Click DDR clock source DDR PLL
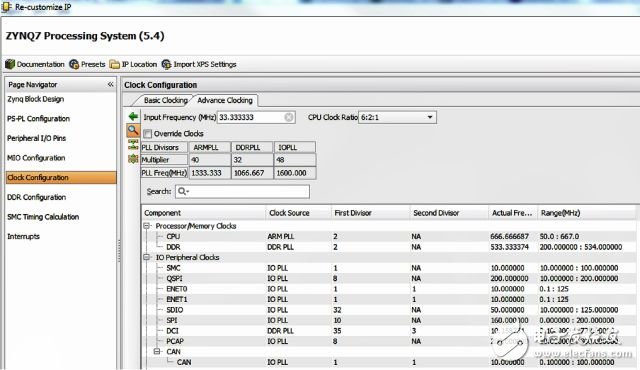640x370 pixels. coord(281,247)
